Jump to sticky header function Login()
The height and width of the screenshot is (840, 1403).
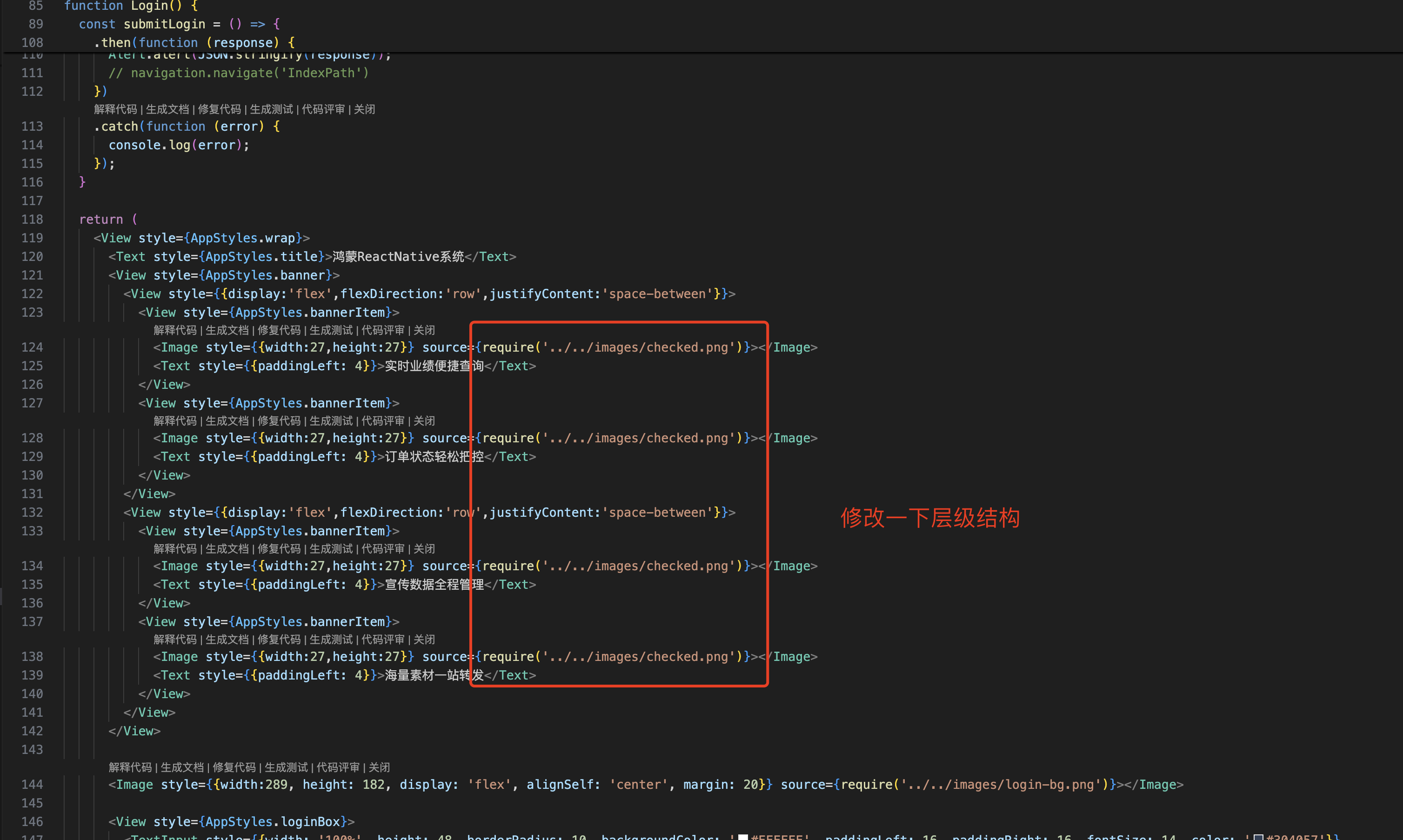(131, 6)
